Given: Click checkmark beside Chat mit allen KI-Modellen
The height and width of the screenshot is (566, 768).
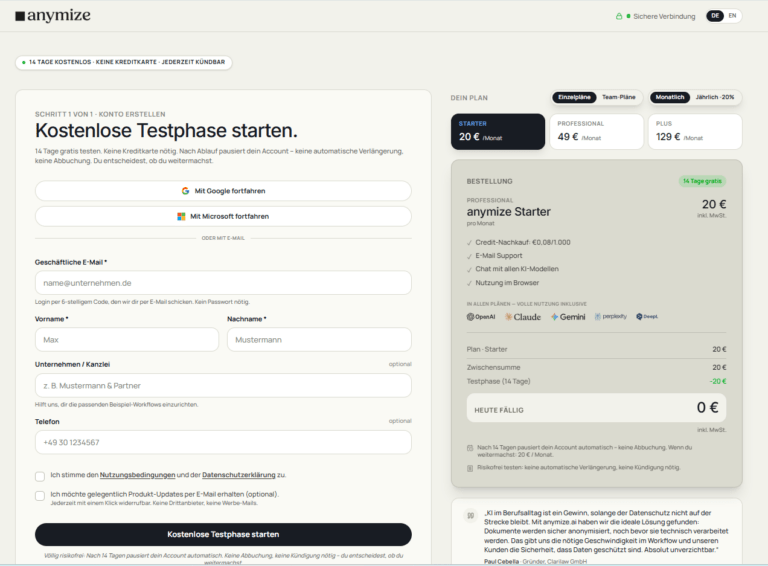Looking at the screenshot, I should click(470, 269).
